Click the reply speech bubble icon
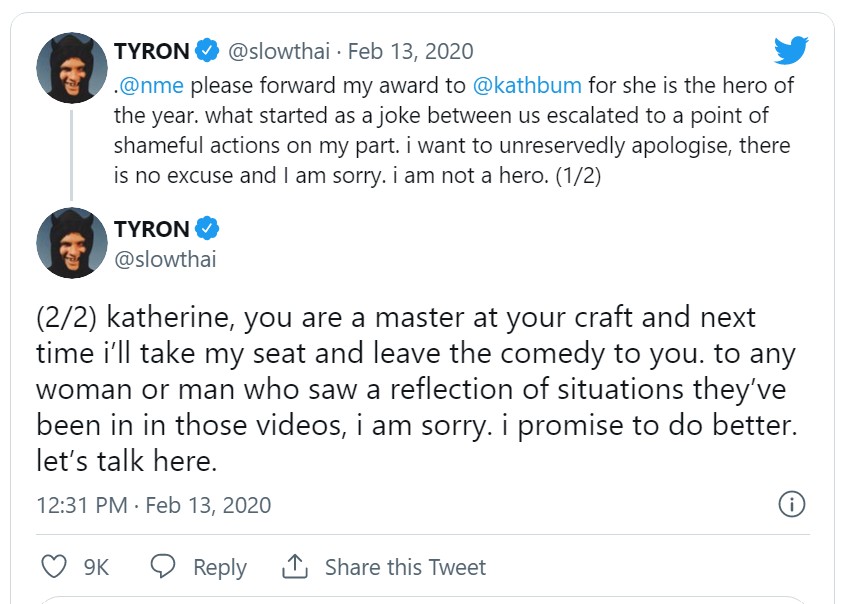Screen dimensions: 859x604 163,567
